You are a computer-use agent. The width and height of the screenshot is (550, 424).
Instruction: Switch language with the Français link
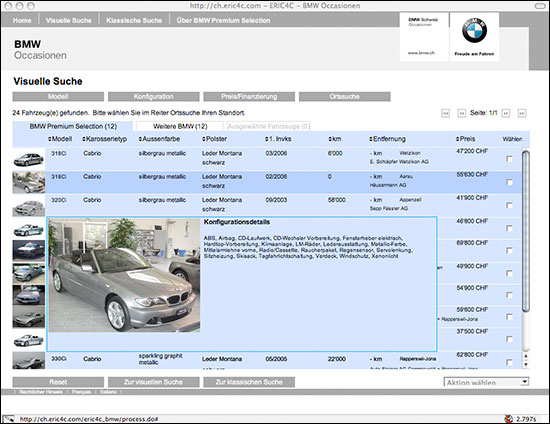(81, 392)
